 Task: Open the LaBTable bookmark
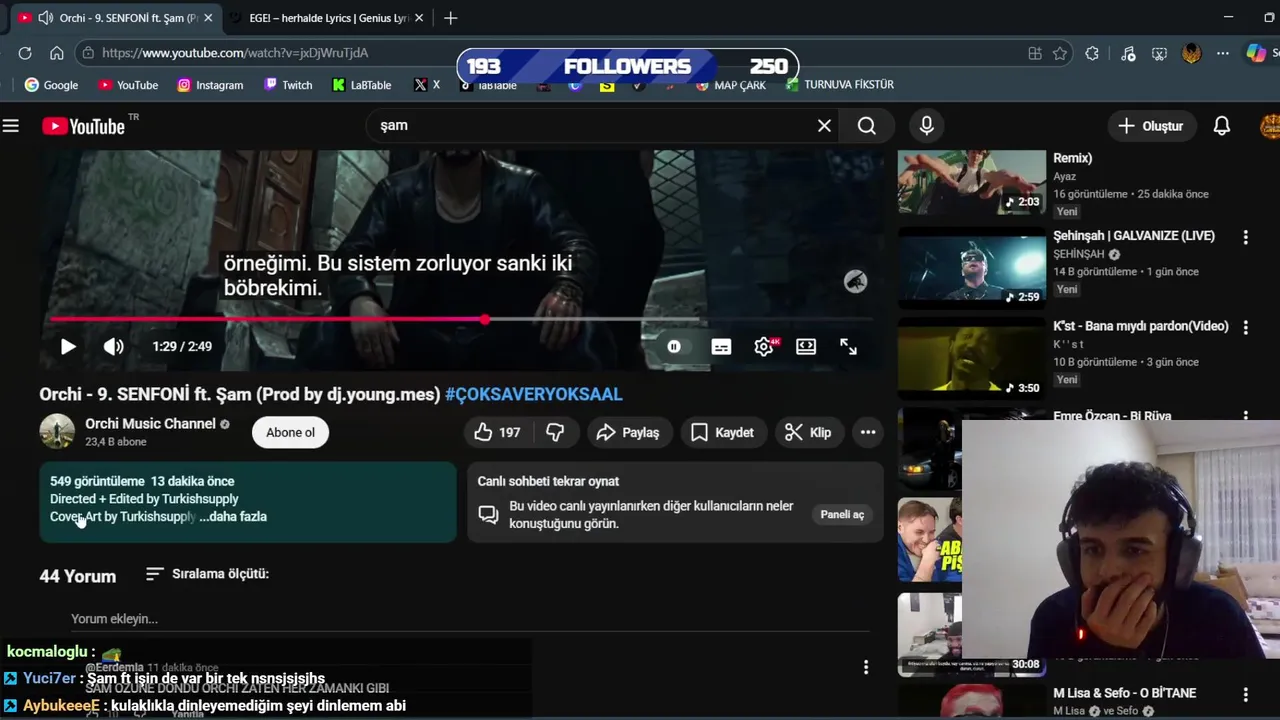[361, 85]
